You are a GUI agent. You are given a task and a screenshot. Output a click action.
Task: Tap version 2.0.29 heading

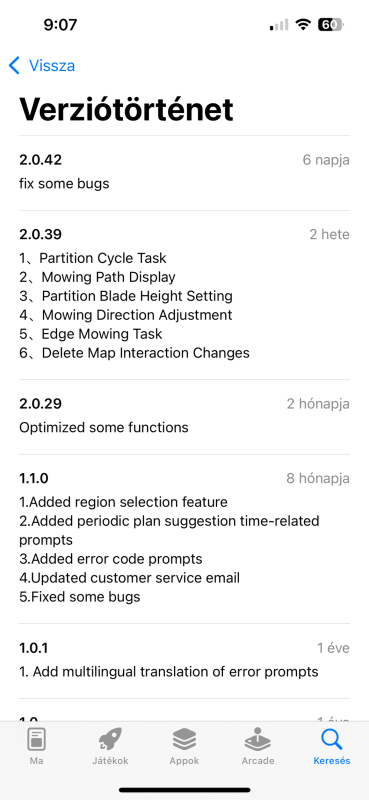point(40,404)
